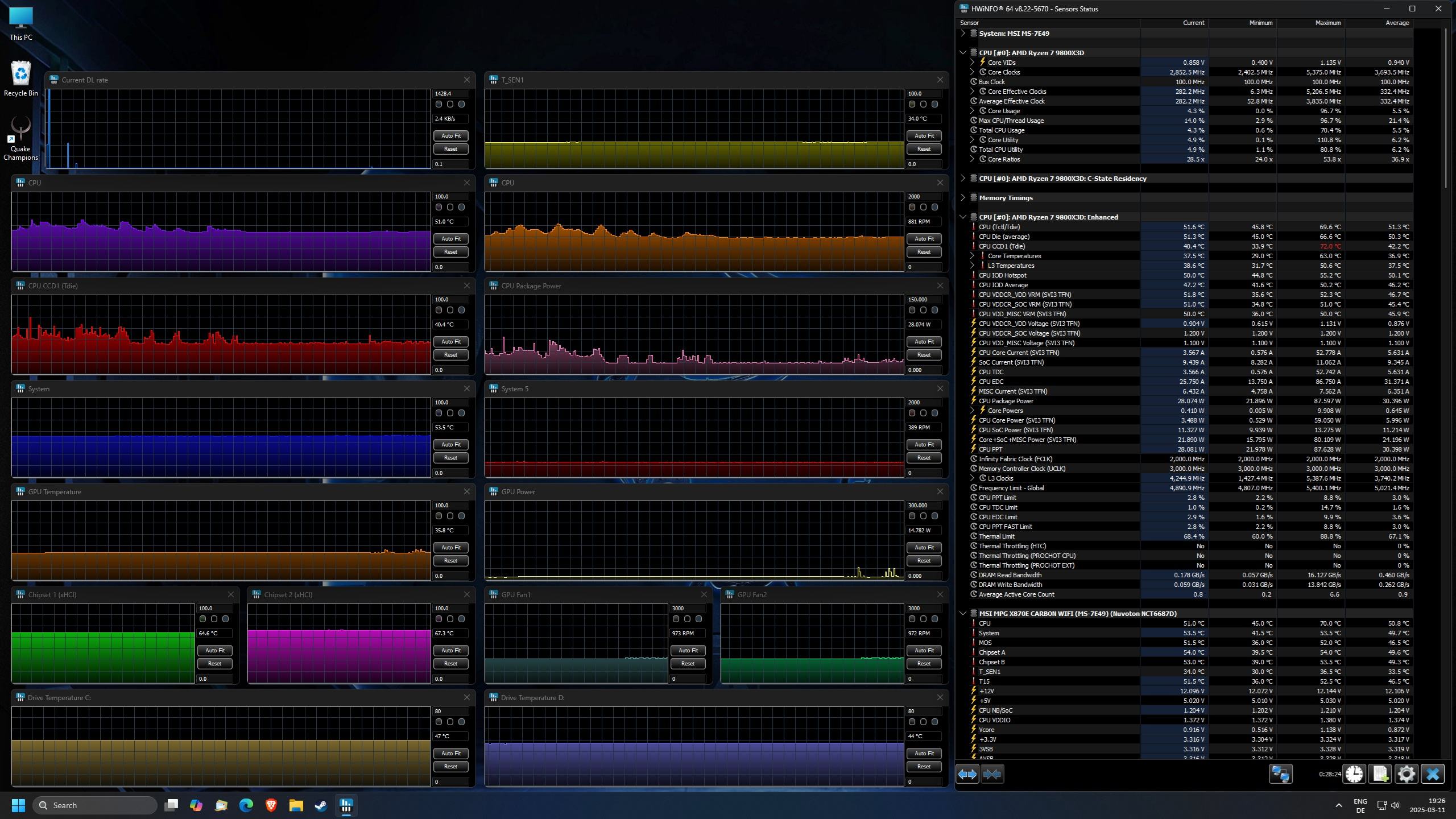Close the T_SEN1 graph window
This screenshot has width=1456, height=819.
(940, 80)
